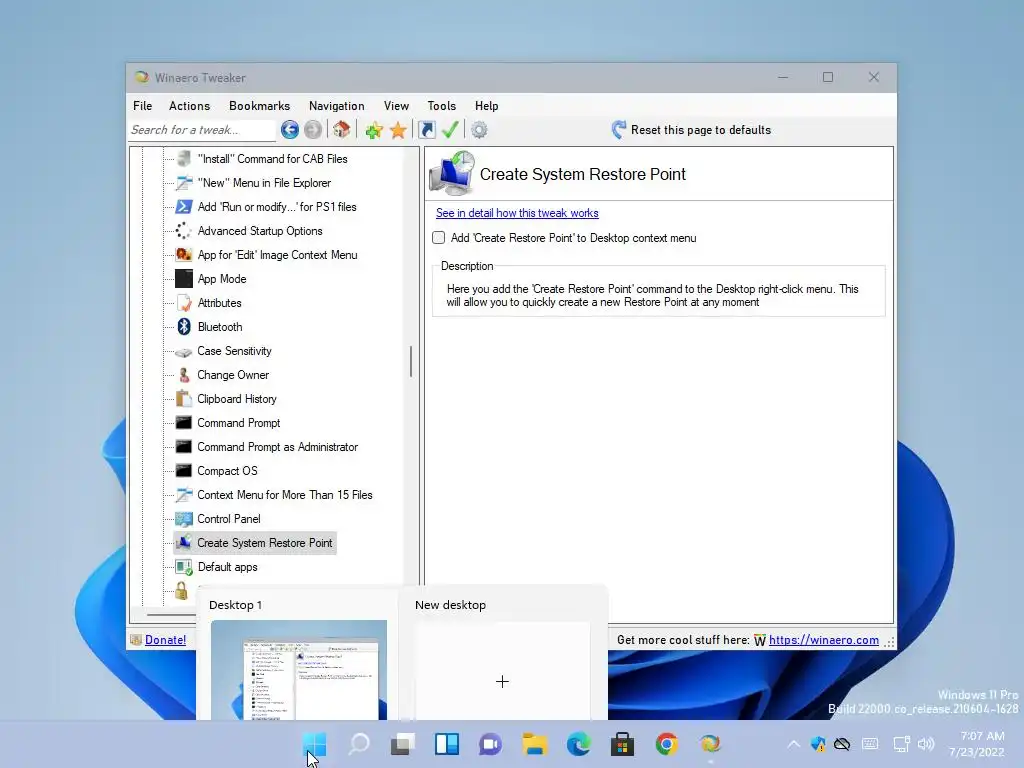Click the Task View icon on taskbar

(403, 744)
